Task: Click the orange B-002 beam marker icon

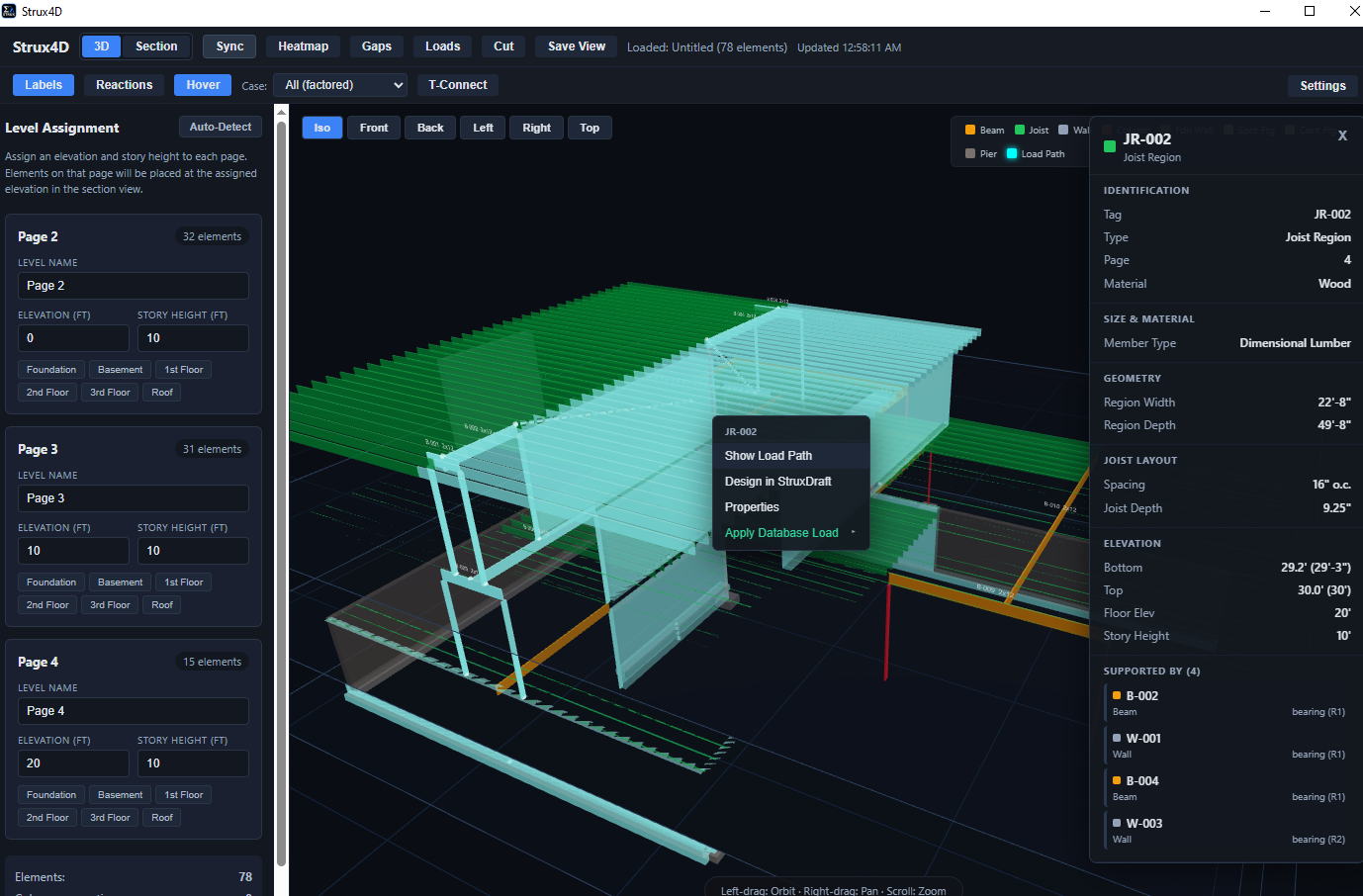Action: (1117, 695)
